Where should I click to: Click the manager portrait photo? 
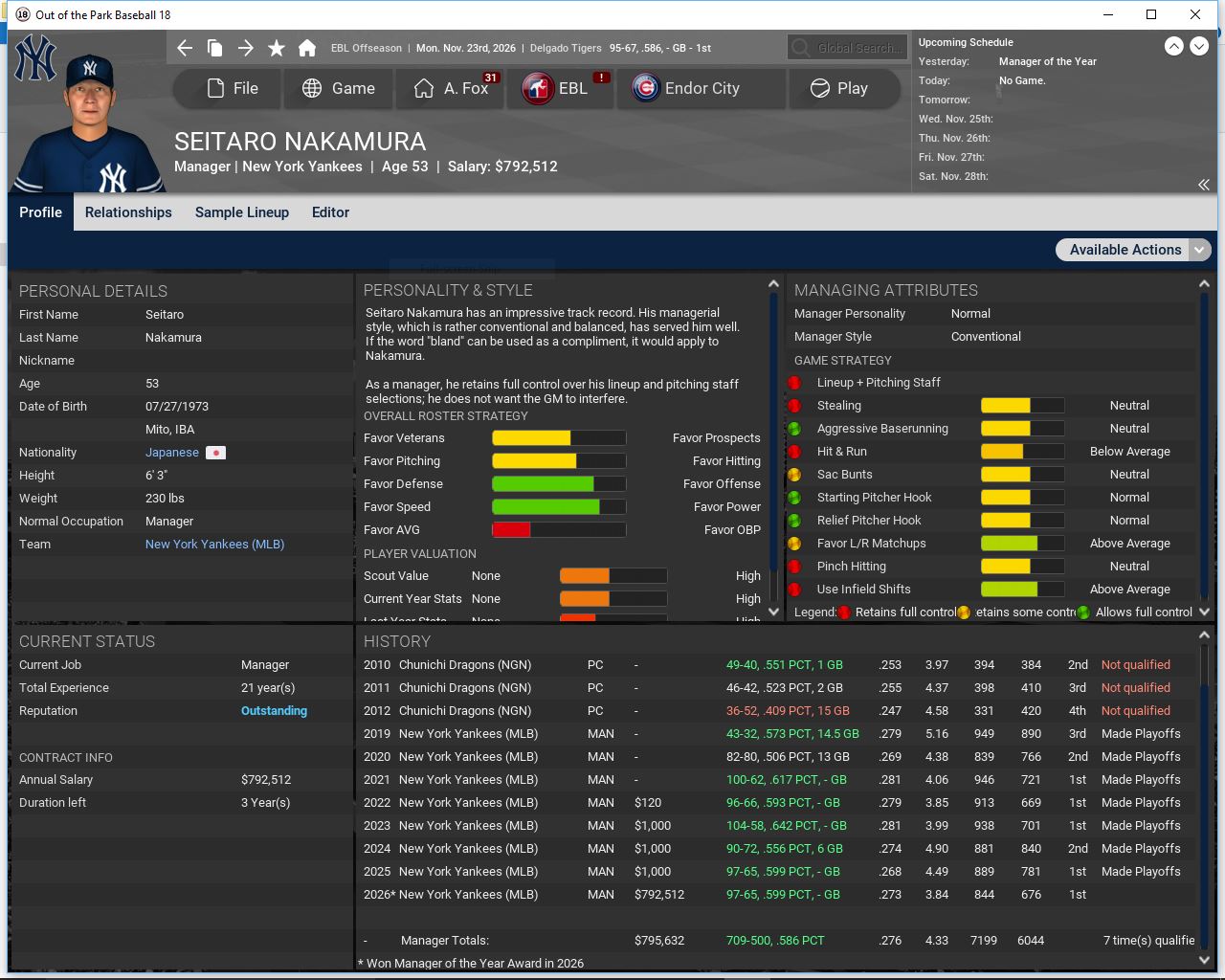pos(91,122)
